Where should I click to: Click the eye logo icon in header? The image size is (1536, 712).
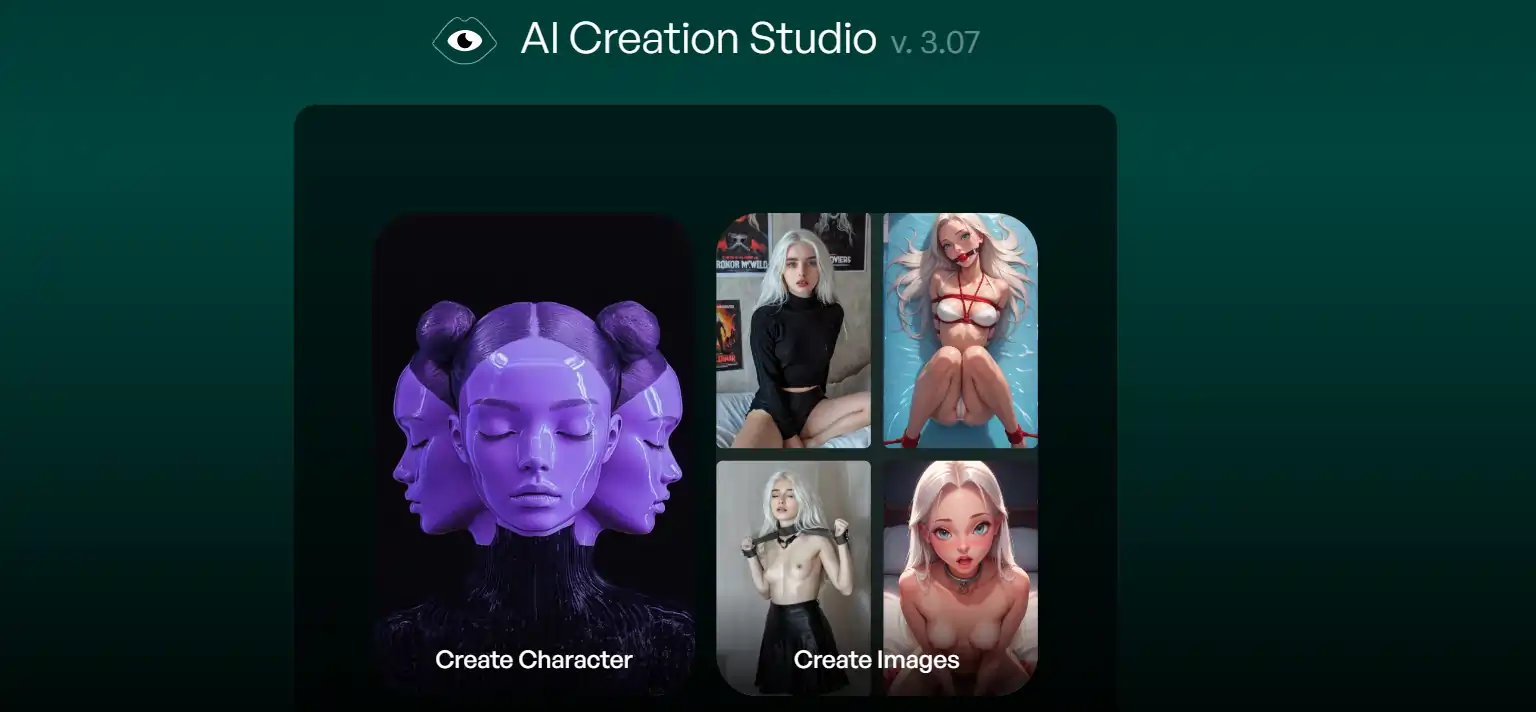(x=464, y=40)
